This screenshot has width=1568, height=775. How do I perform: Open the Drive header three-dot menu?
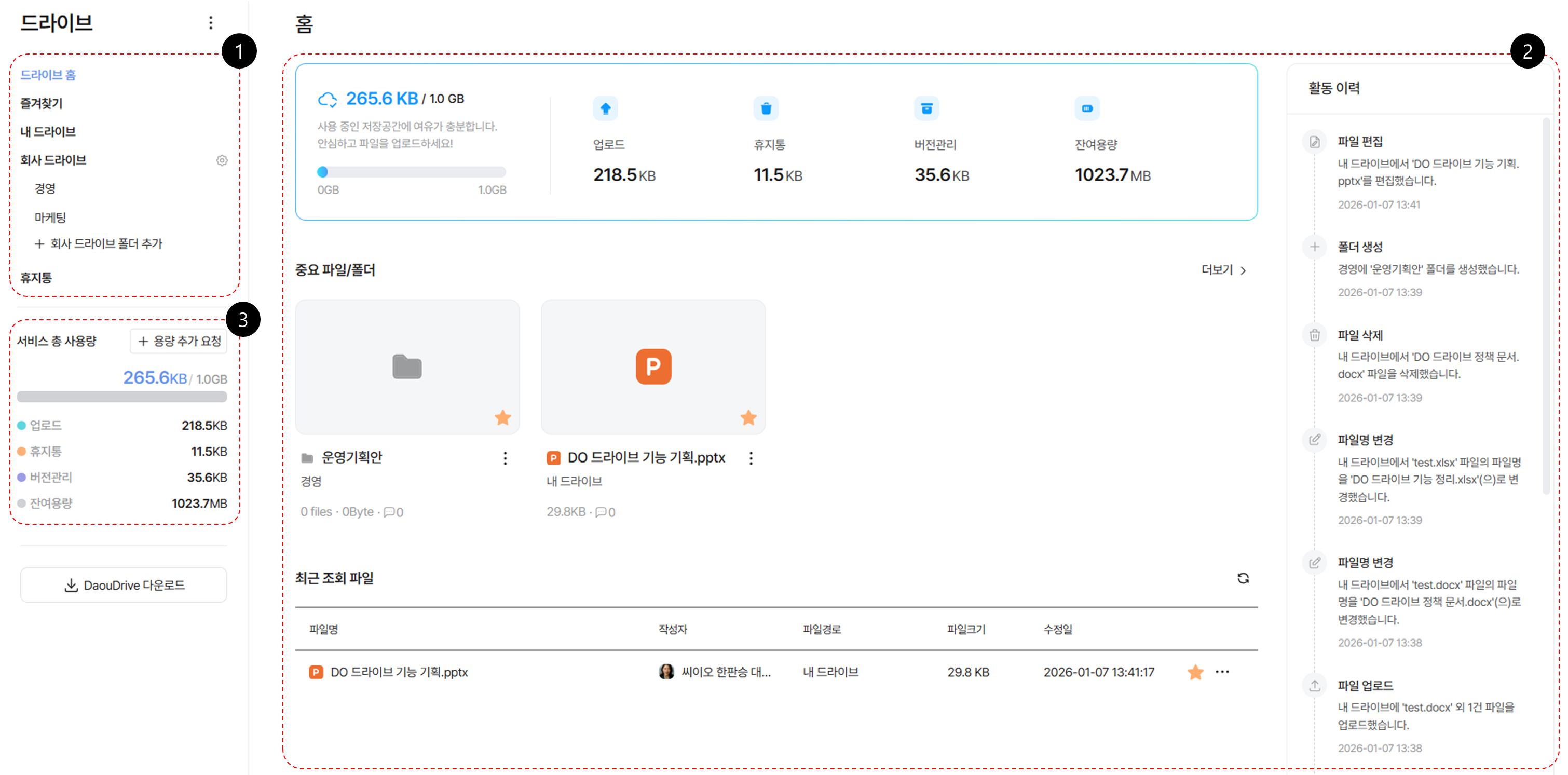pos(211,23)
